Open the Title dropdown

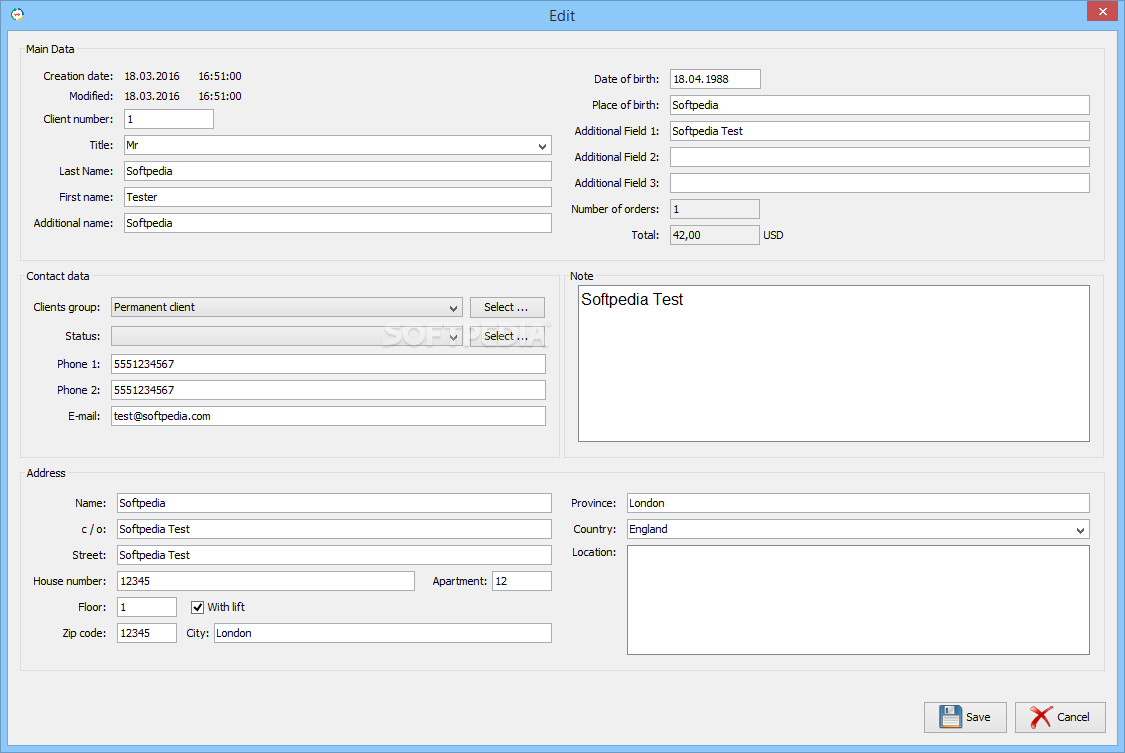pyautogui.click(x=542, y=146)
